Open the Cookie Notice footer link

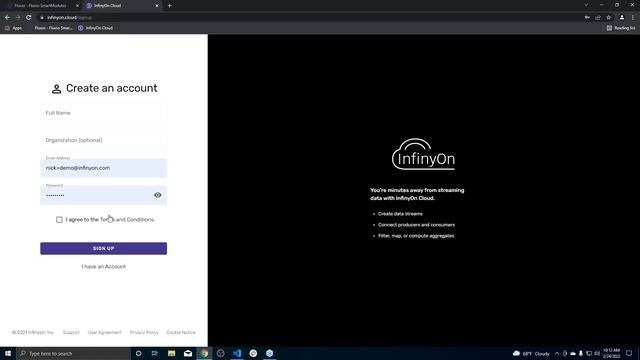coord(181,332)
